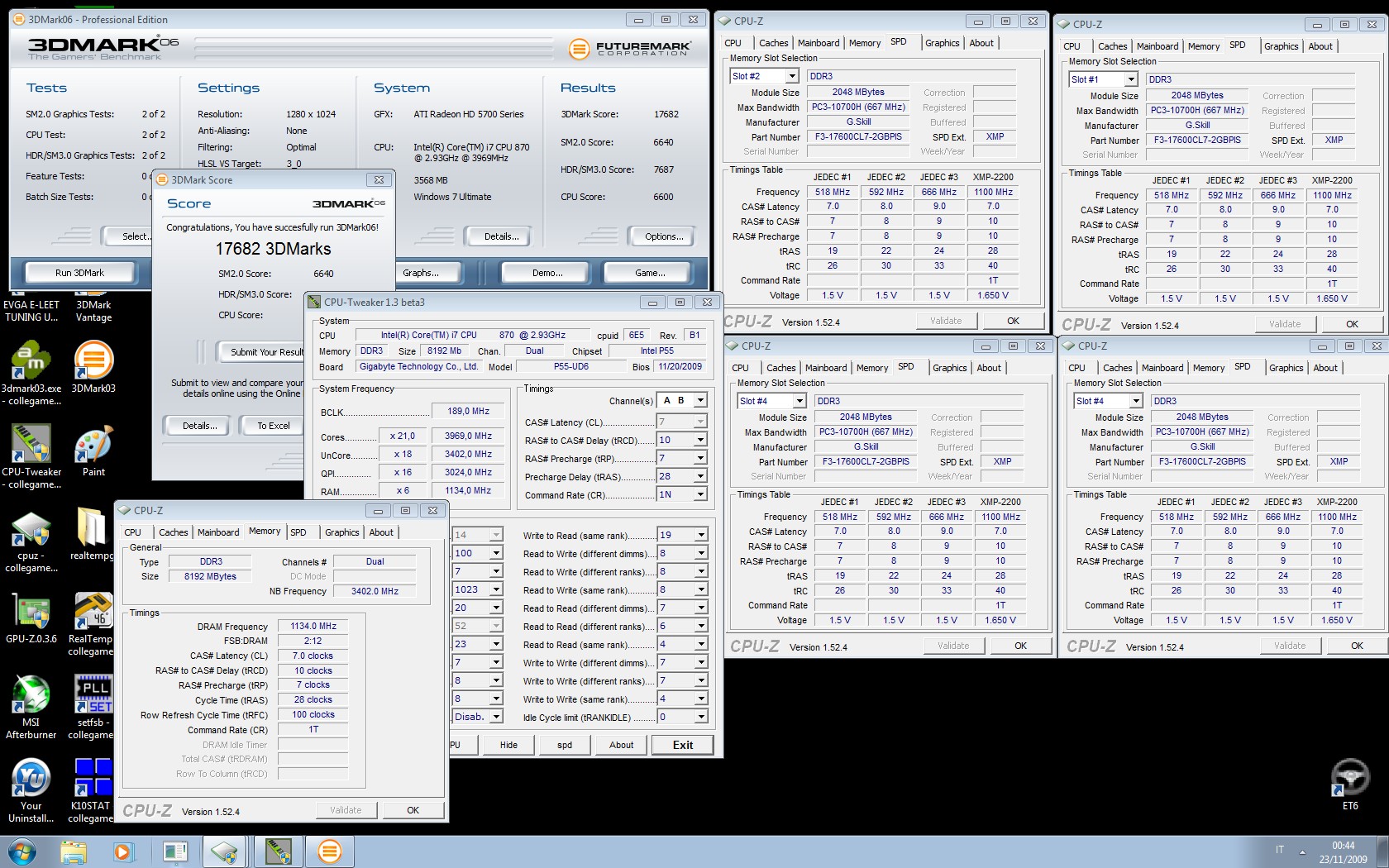Viewport: 1389px width, 868px height.
Task: Open 3DMark Options... button
Action: click(664, 236)
